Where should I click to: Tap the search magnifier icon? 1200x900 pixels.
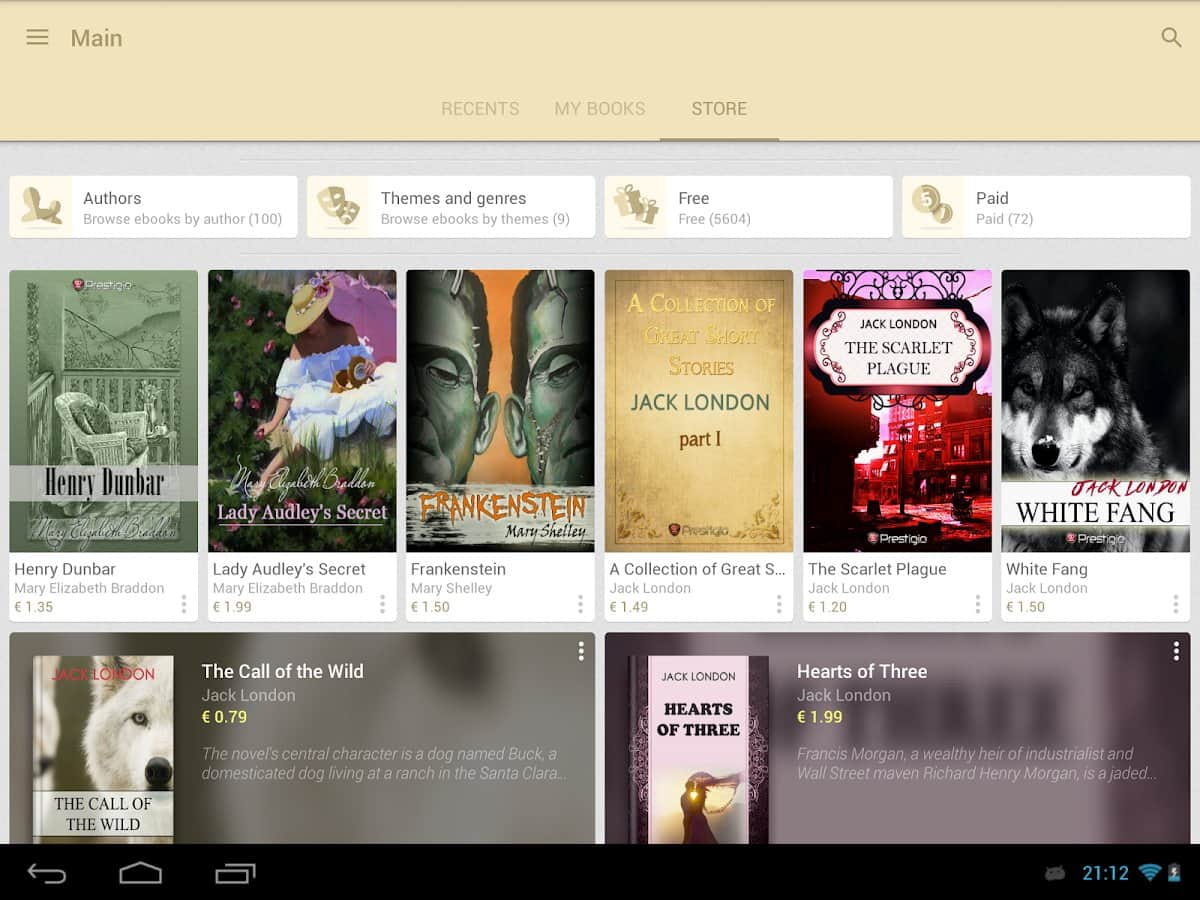coord(1171,38)
